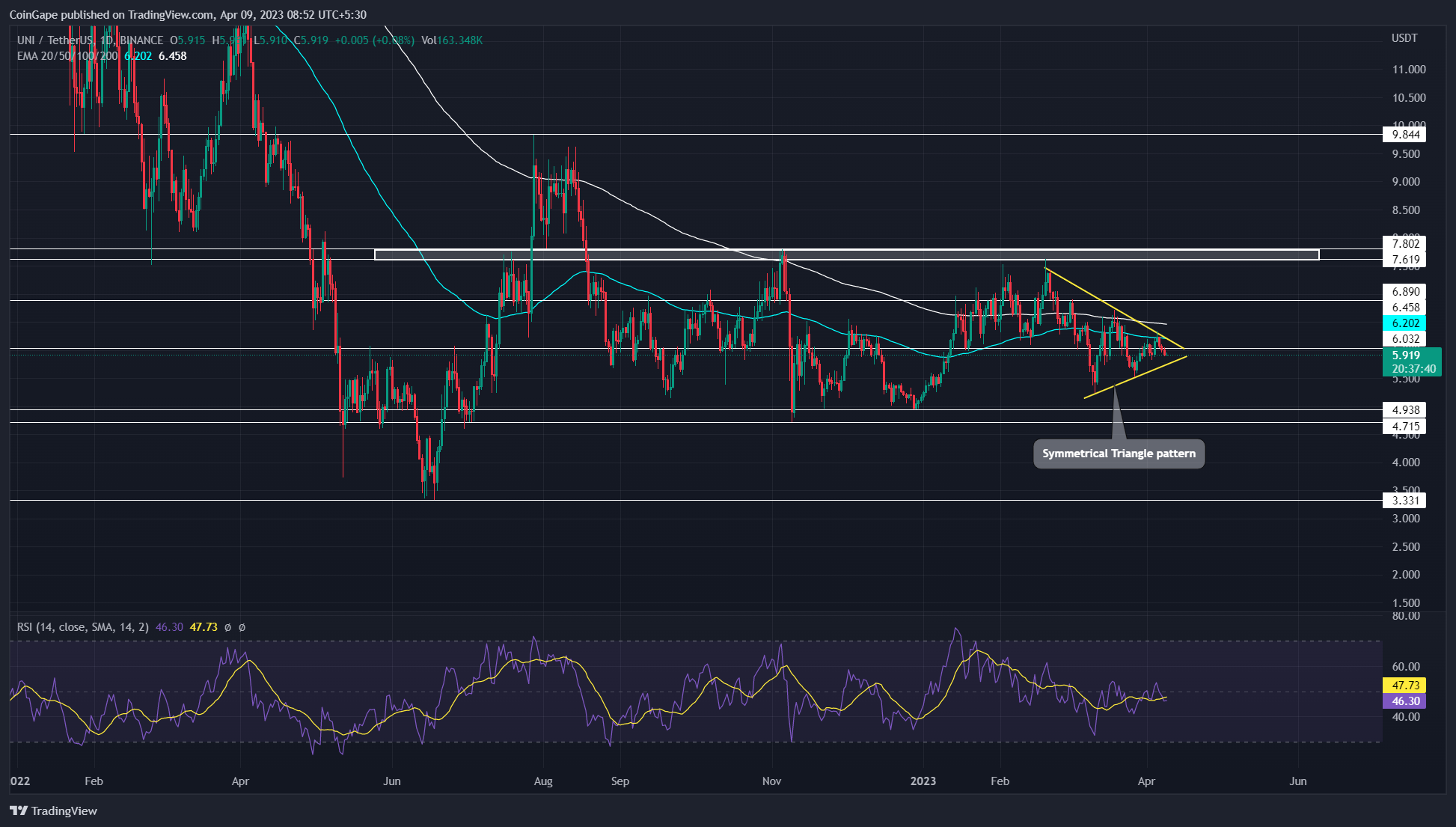Click the purple 46.30 RSI value label
This screenshot has height=827, width=1456.
click(1404, 701)
